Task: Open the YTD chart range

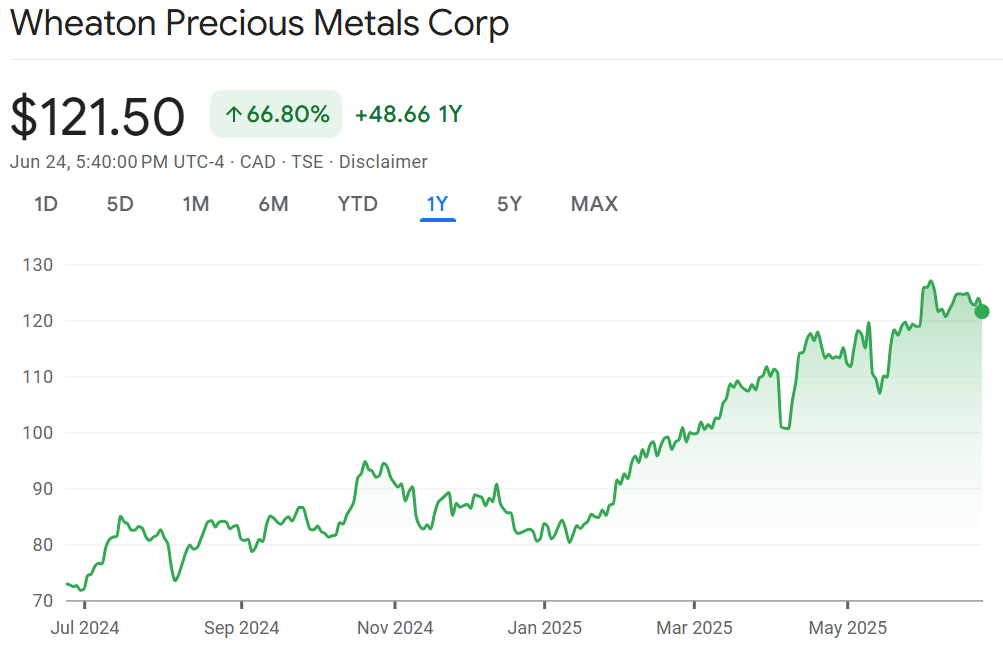Action: pyautogui.click(x=358, y=204)
